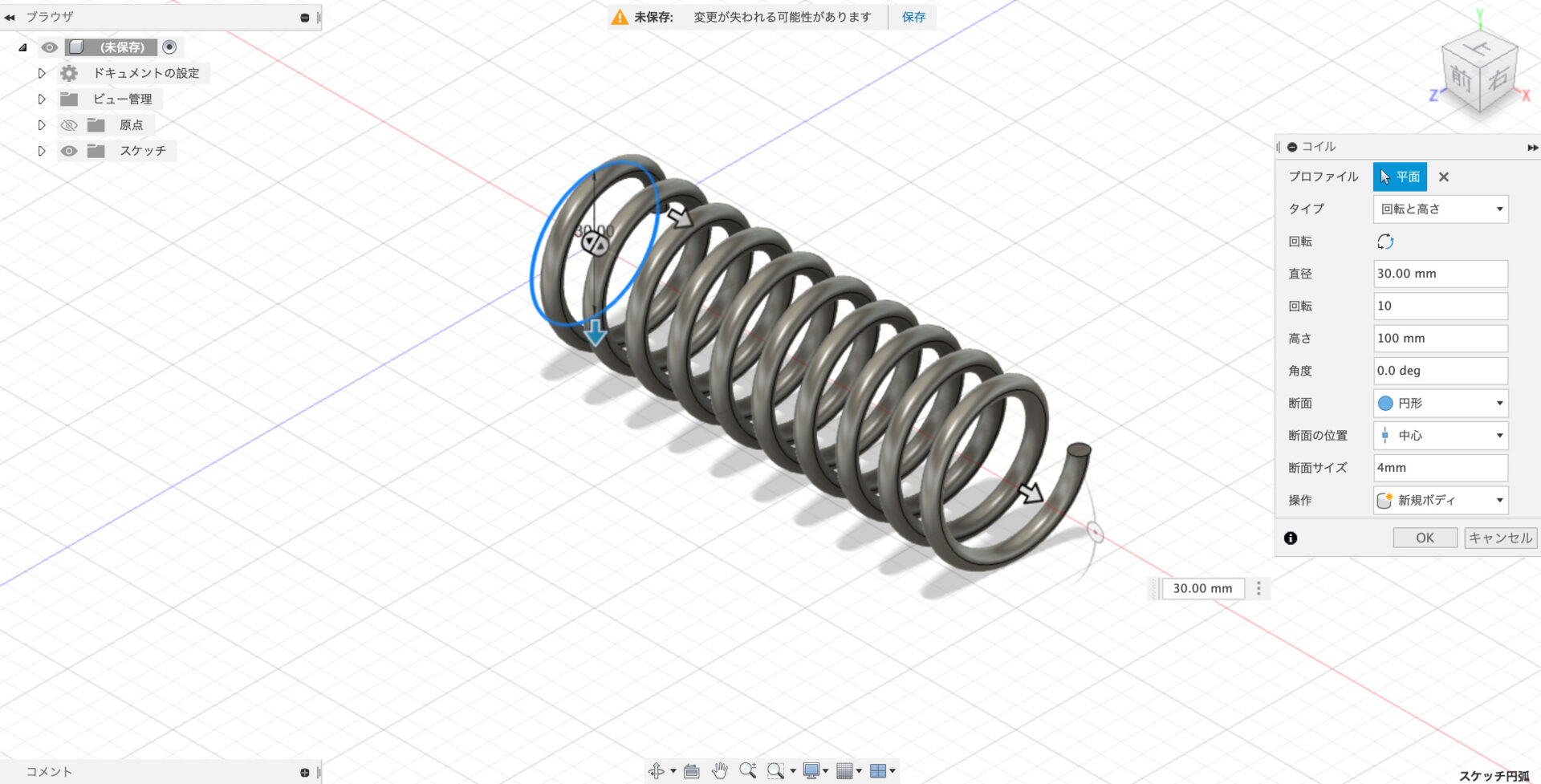Click the rotation direction icon in コイル dialog
The width and height of the screenshot is (1541, 784).
pyautogui.click(x=1385, y=242)
